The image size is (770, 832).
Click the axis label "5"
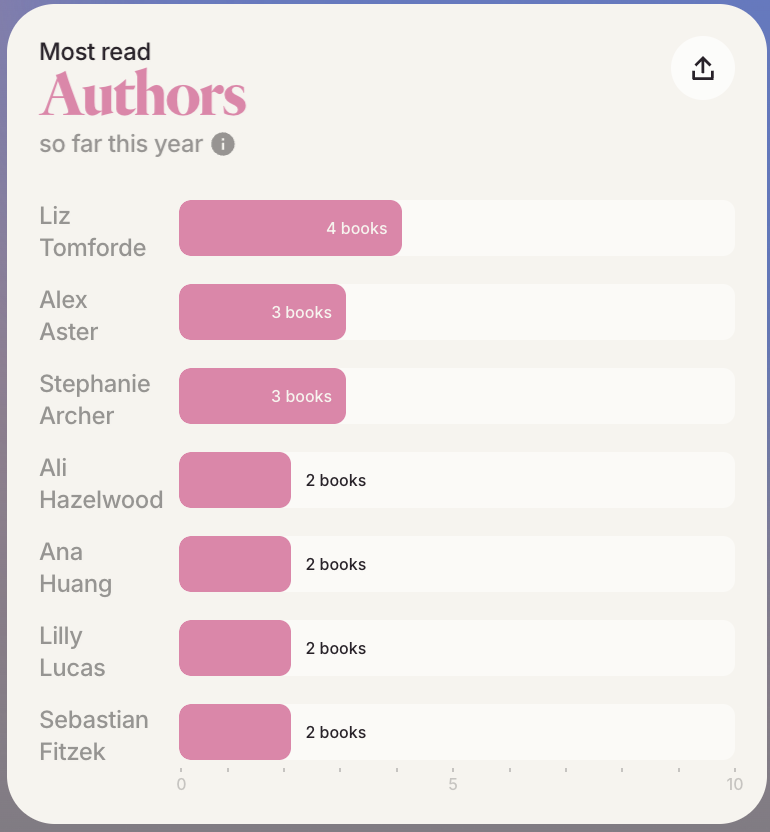[x=453, y=785]
